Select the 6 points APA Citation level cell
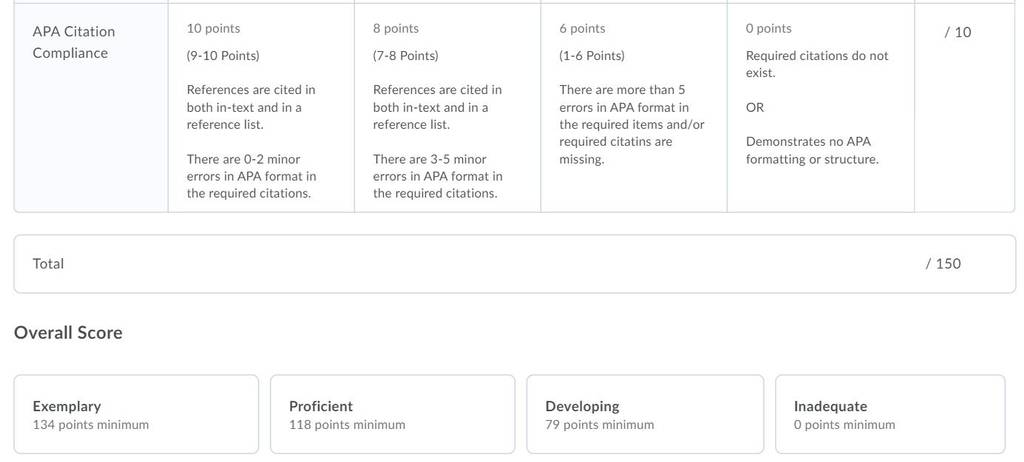This screenshot has height=462, width=1024. (633, 108)
